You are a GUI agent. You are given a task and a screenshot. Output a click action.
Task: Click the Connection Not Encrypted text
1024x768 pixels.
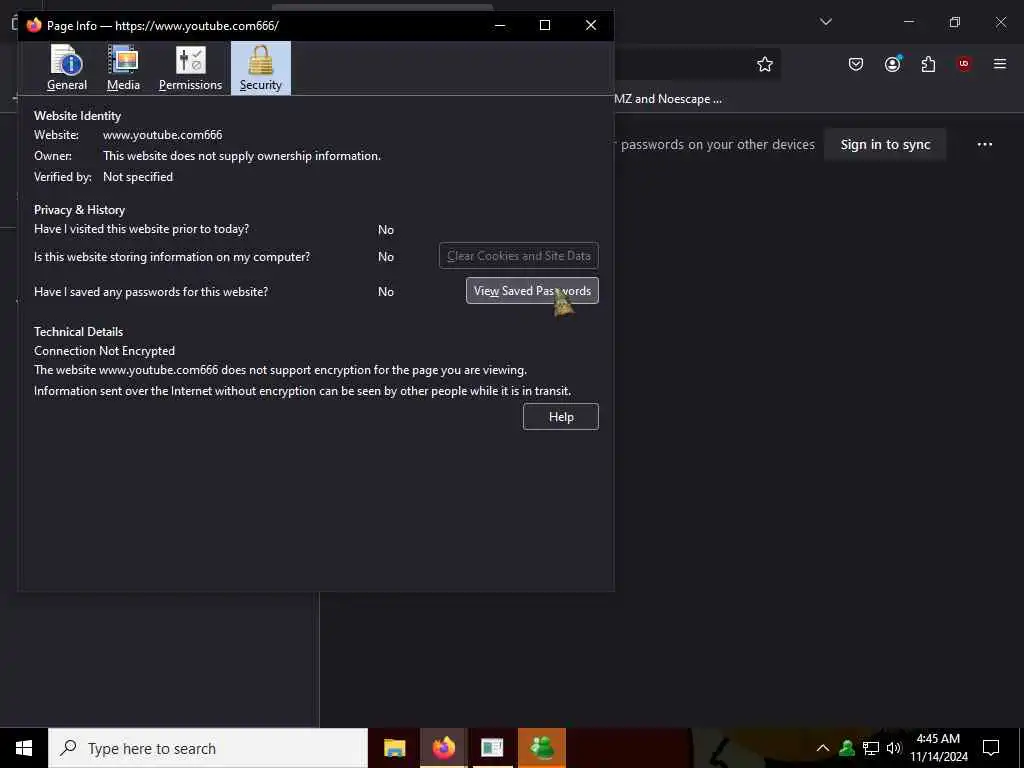[x=104, y=351]
